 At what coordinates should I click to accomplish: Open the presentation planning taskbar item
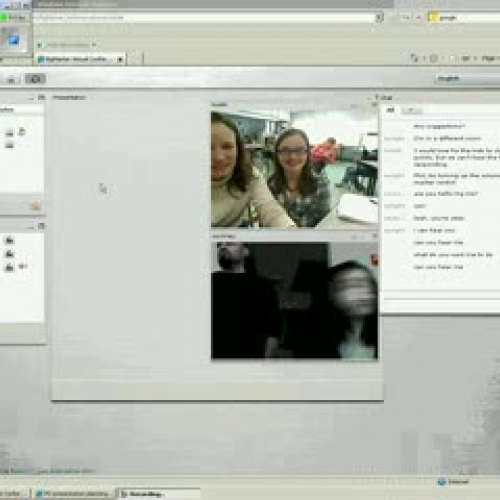(x=73, y=494)
